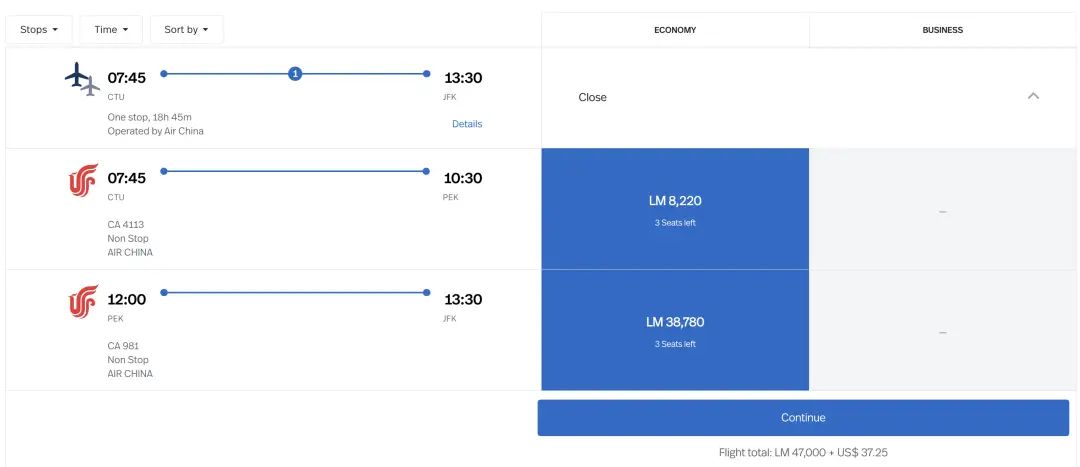Open the Time filter dropdown
This screenshot has height=467, width=1080.
pos(111,30)
